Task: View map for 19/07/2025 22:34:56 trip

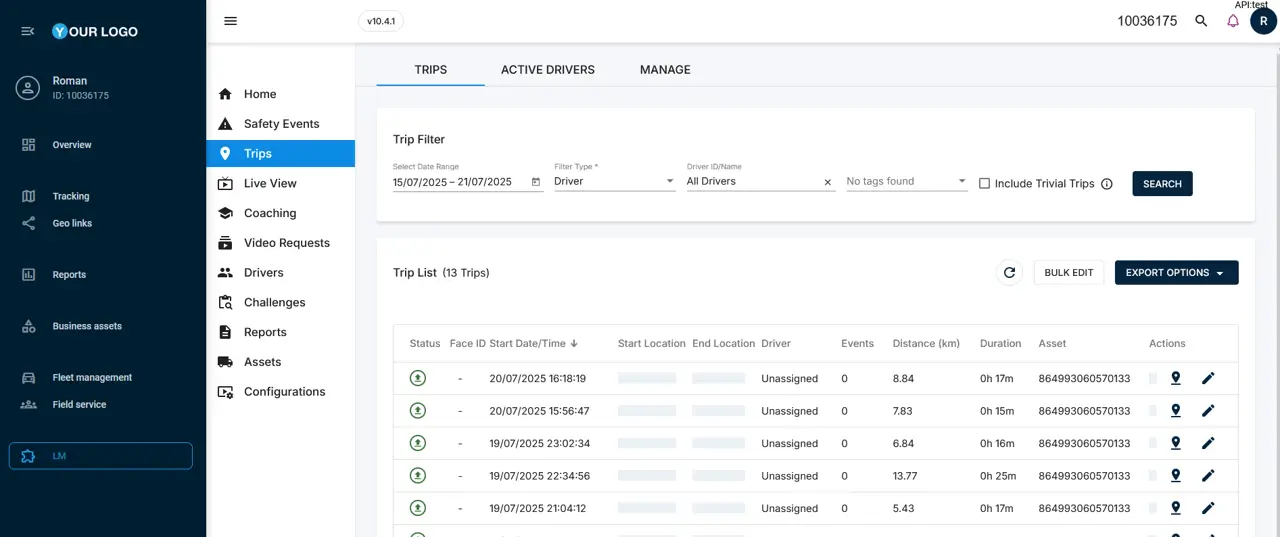Action: pyautogui.click(x=1176, y=476)
